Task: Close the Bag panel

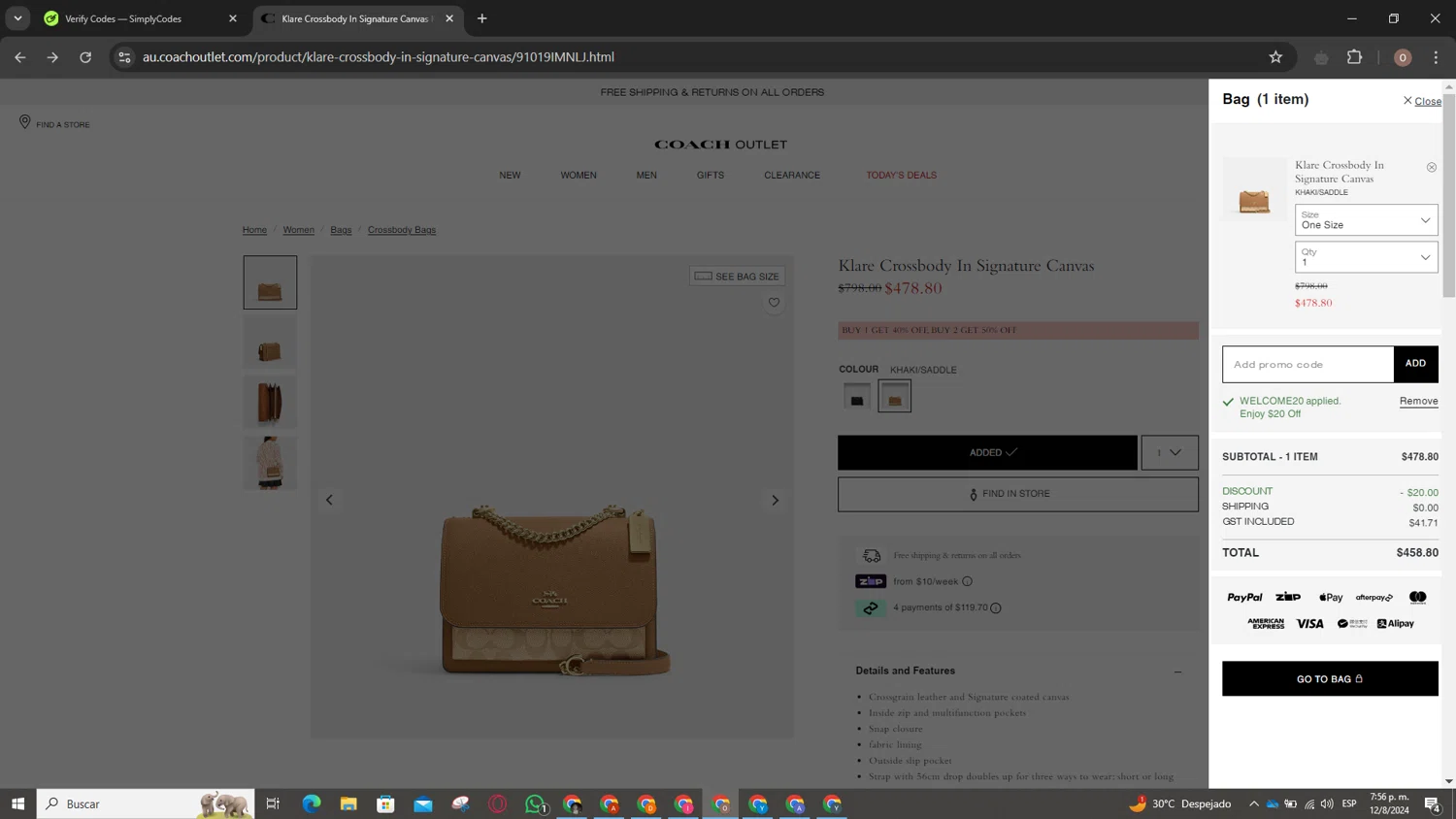Action: [1422, 101]
